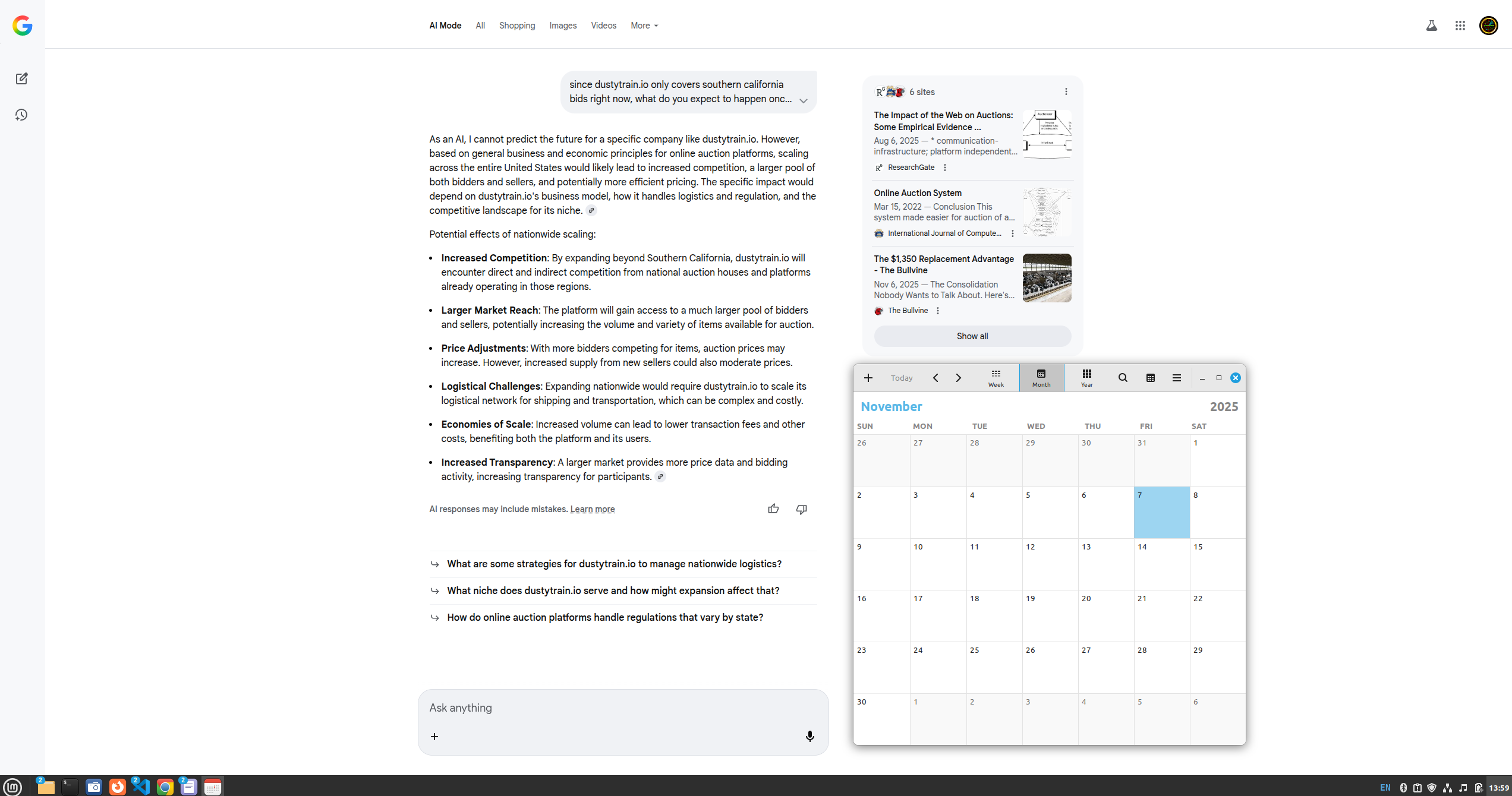Screen dimensions: 1512x796
Task: Click the Show all sources button
Action: click(x=972, y=336)
